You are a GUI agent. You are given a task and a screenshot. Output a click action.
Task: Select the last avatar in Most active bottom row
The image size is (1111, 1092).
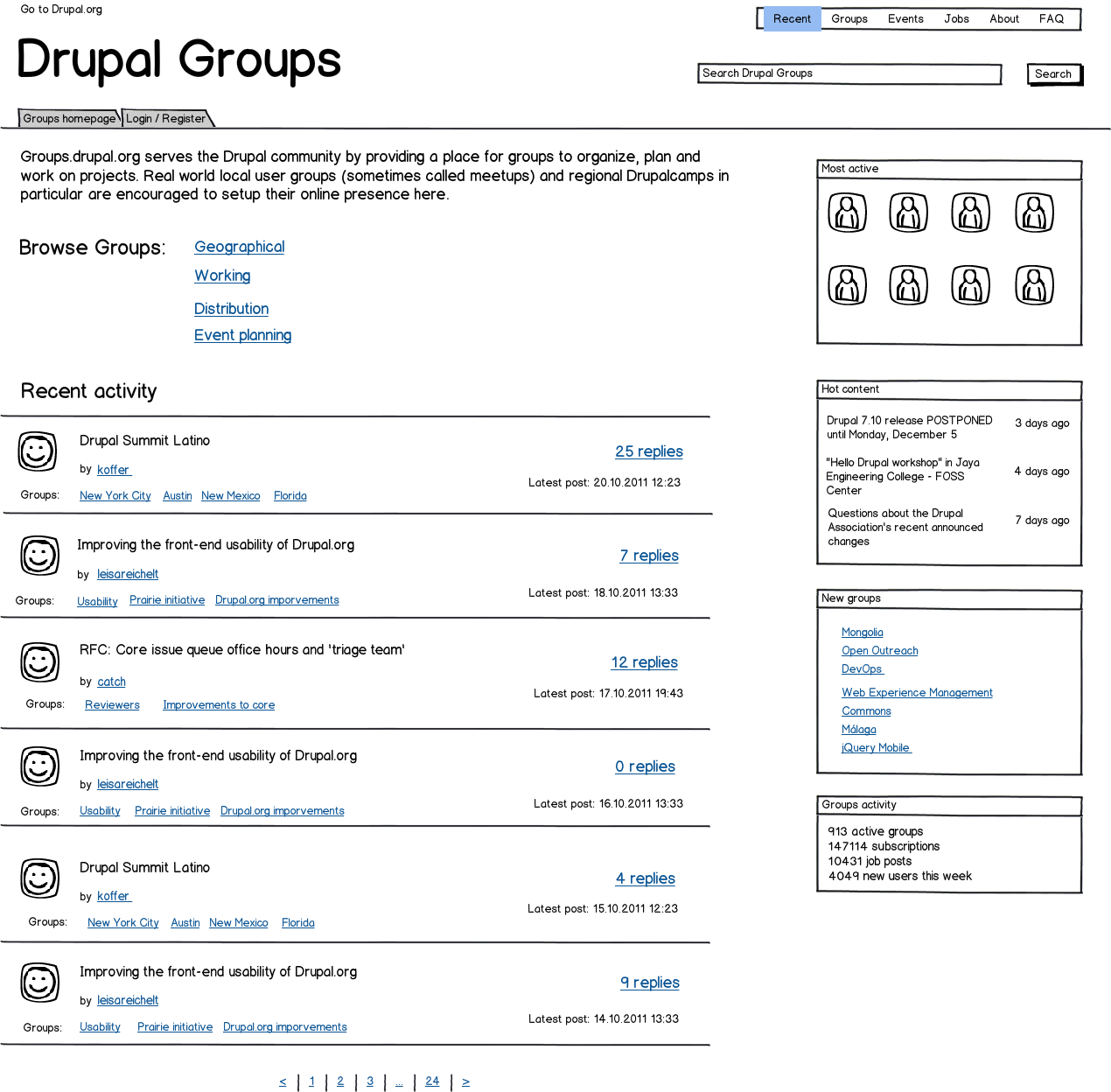pyautogui.click(x=1034, y=284)
